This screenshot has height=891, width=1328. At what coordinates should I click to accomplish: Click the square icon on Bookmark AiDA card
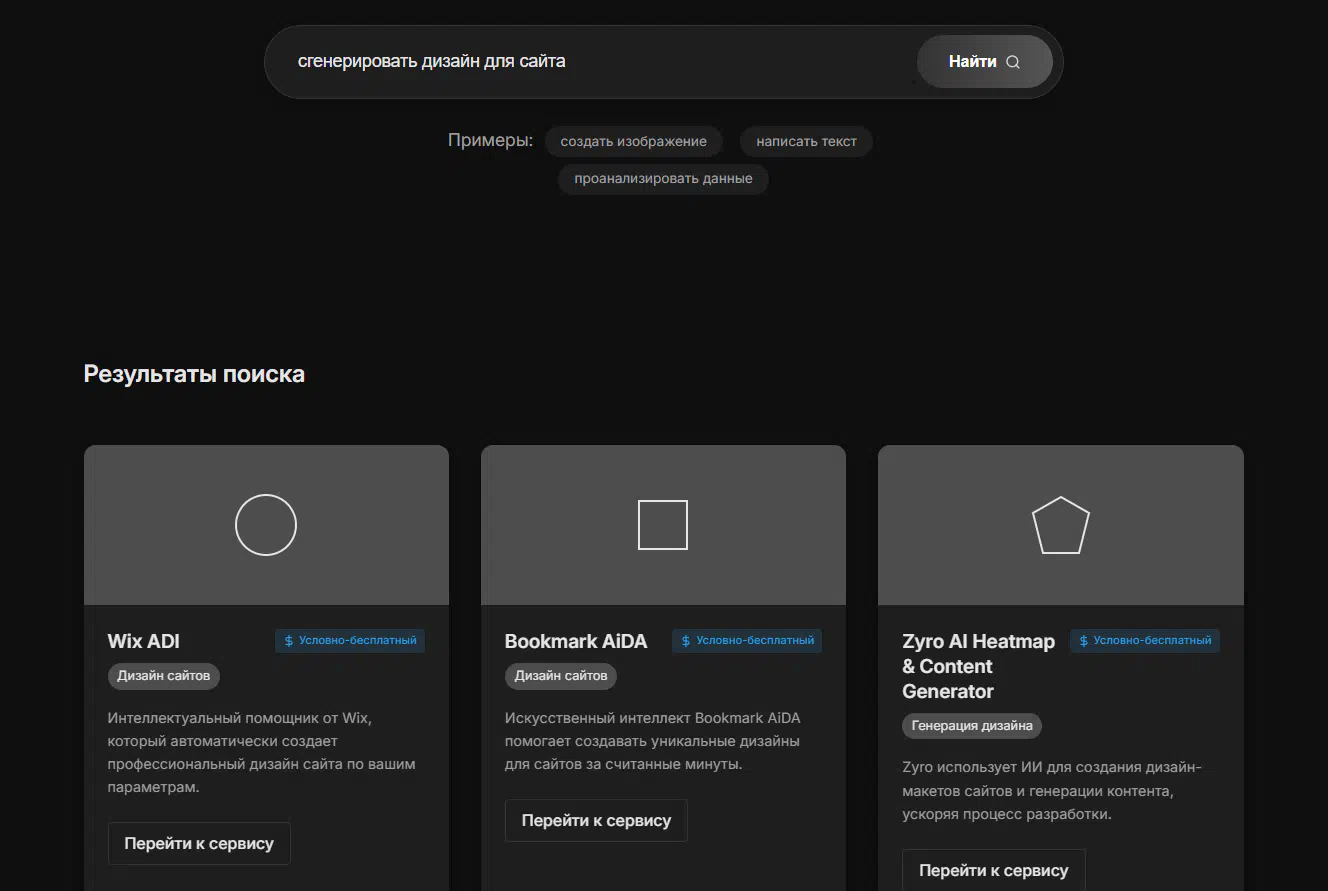(663, 525)
